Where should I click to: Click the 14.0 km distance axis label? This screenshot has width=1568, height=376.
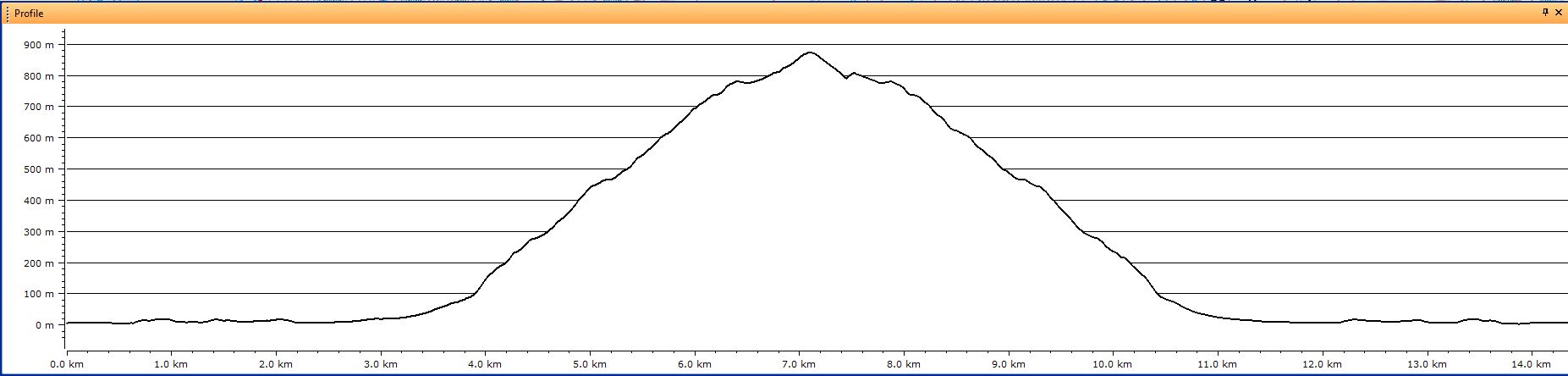pos(1532,364)
